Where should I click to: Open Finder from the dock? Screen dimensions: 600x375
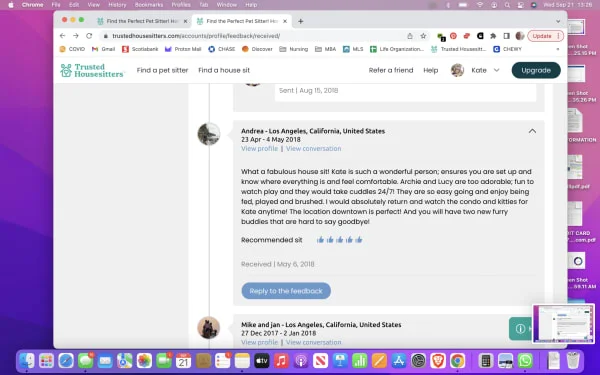(x=27, y=360)
